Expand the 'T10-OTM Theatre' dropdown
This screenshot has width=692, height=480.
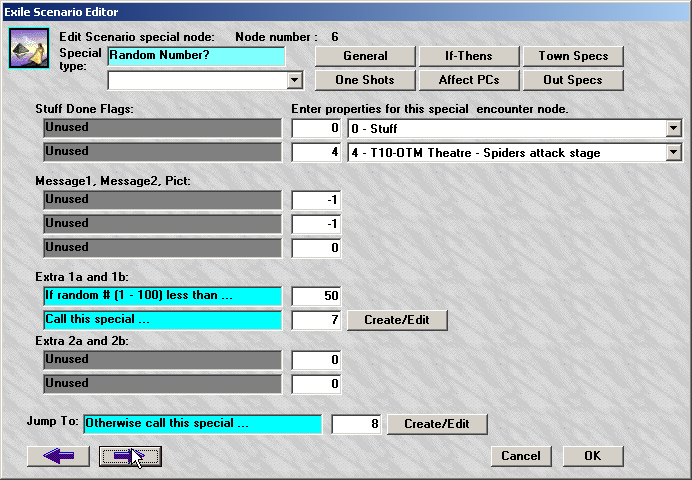click(673, 152)
